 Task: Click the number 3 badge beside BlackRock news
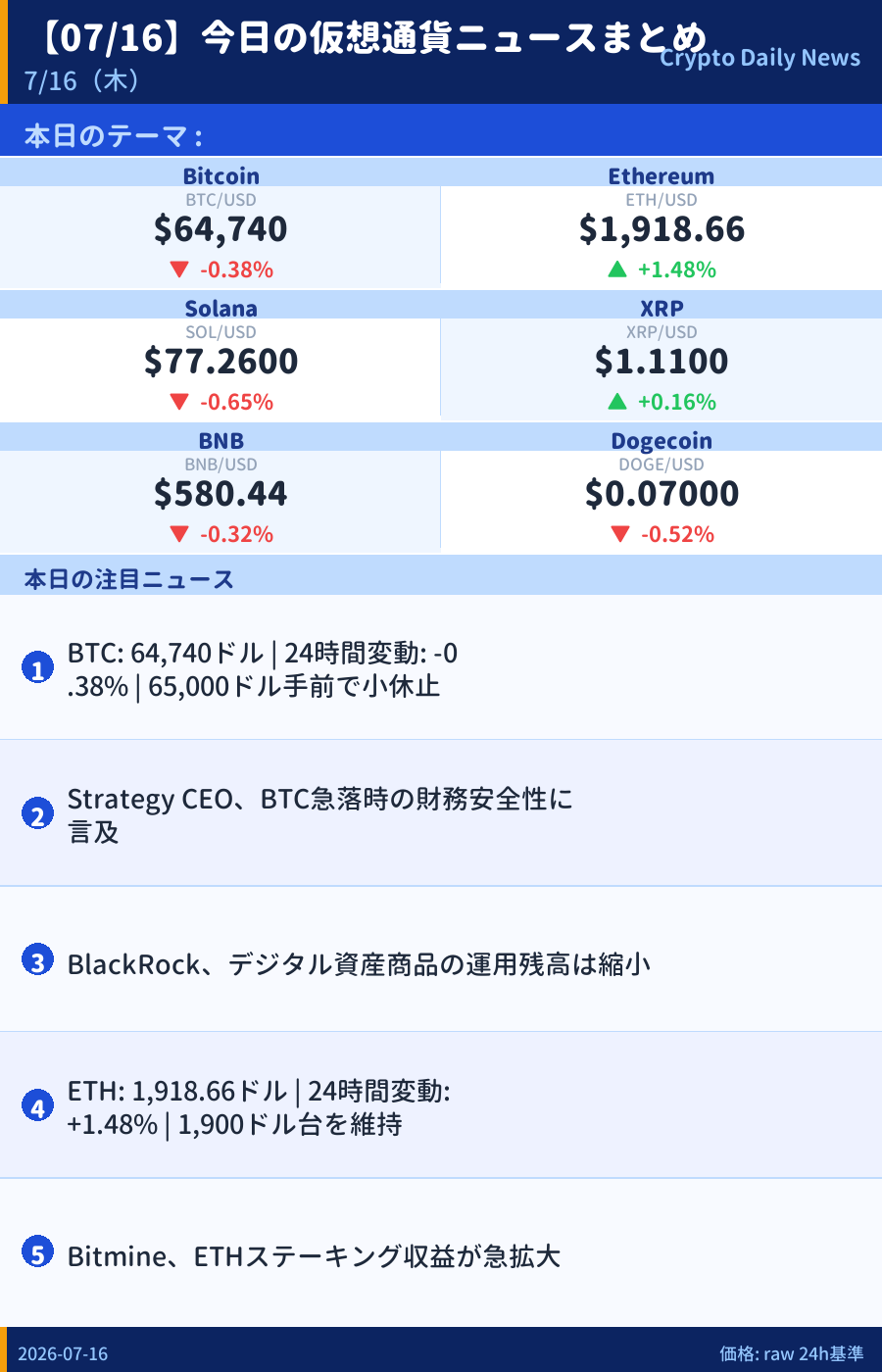tap(37, 960)
